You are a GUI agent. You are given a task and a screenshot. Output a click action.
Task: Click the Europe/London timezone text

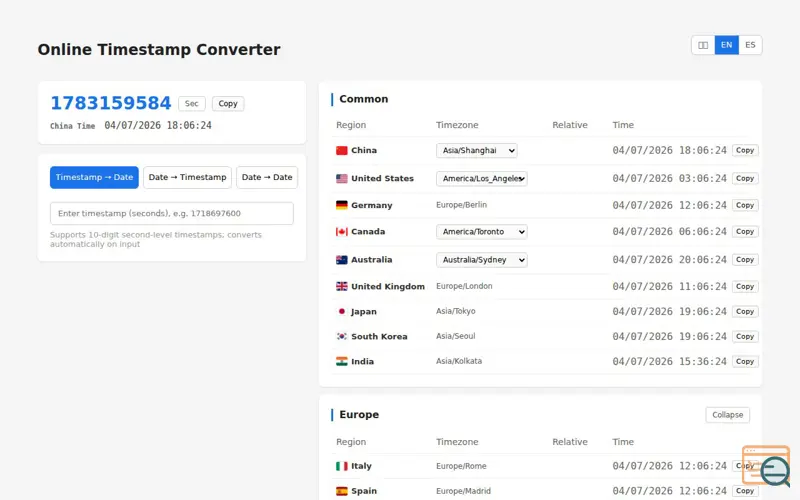pyautogui.click(x=464, y=286)
